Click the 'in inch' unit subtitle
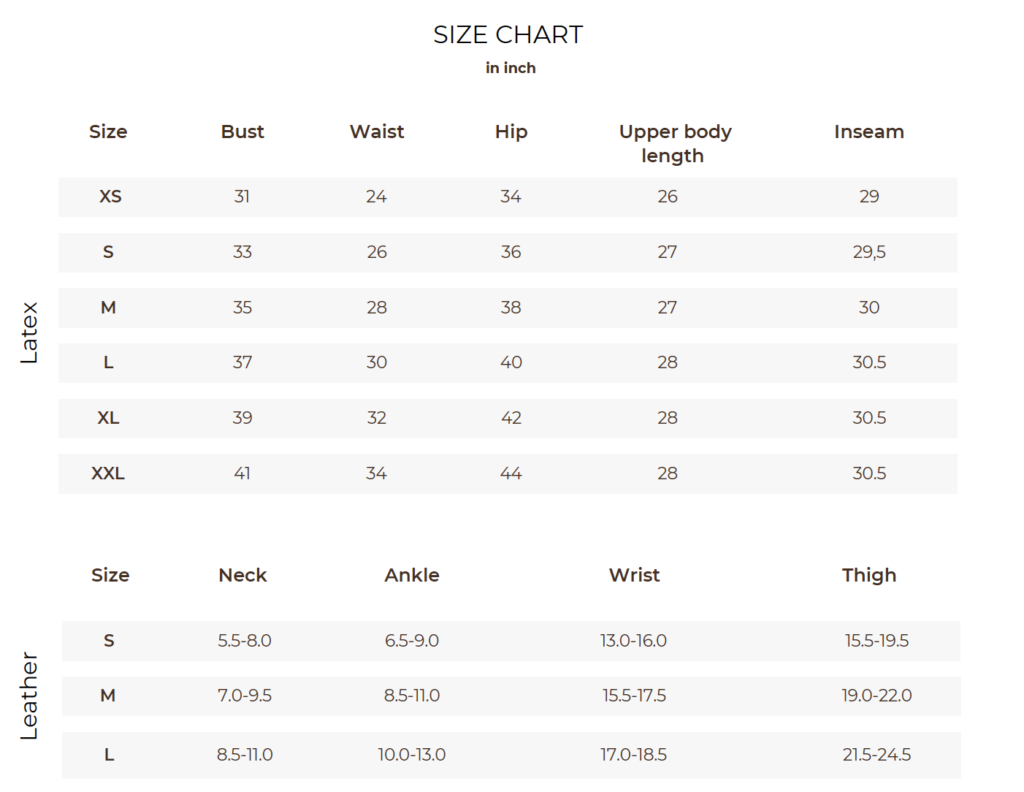Screen dimensions: 1024x792 click(510, 68)
